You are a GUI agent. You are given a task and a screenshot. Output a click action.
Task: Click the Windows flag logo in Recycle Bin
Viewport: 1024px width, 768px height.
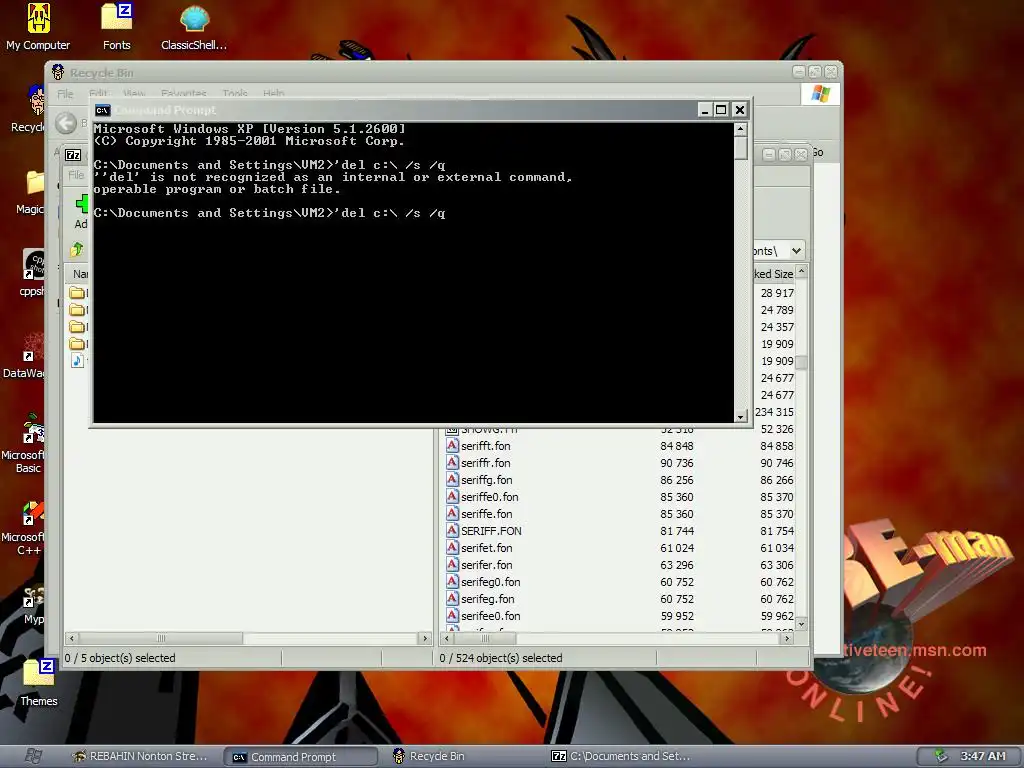(820, 94)
